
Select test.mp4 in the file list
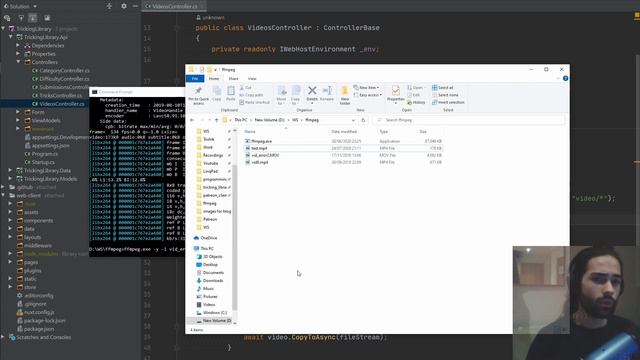pos(259,148)
